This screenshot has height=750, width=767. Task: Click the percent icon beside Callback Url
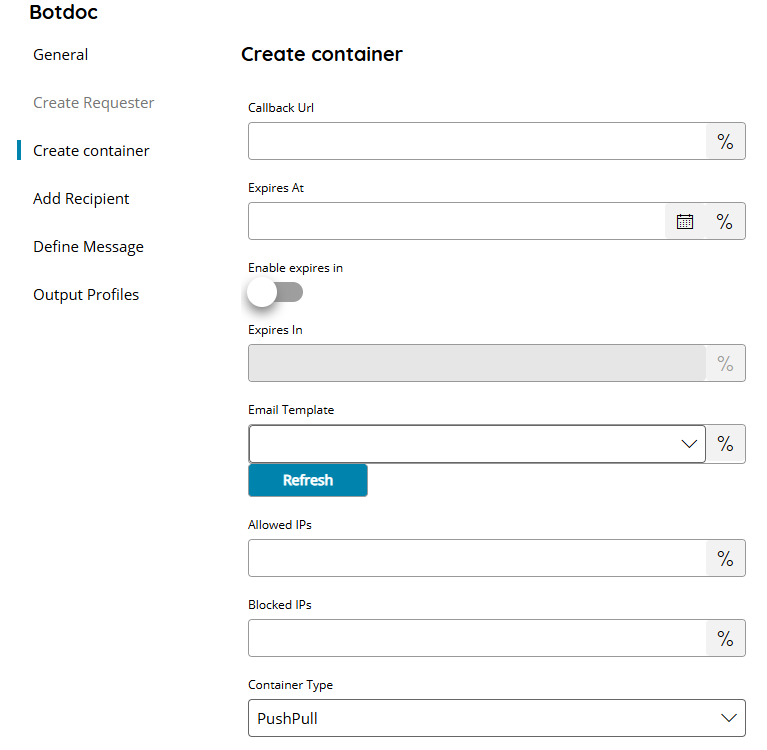coord(725,142)
